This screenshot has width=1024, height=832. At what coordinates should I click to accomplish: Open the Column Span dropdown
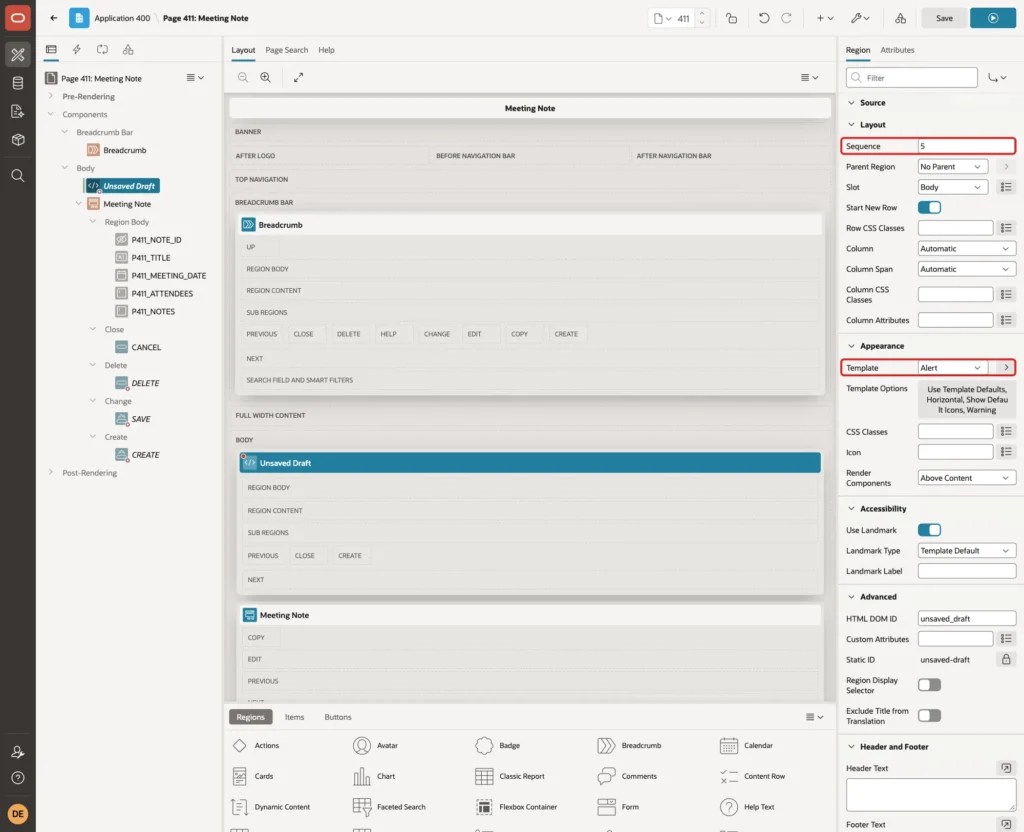coord(966,269)
